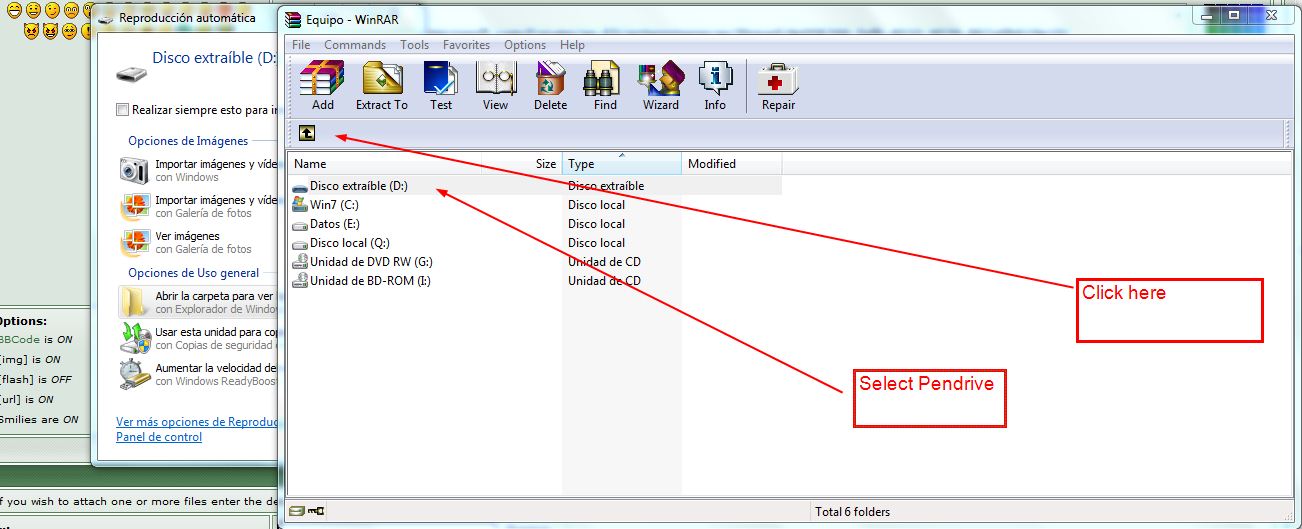Select Disco extraíble (D:) in file list
This screenshot has height=529, width=1302.
click(x=358, y=186)
